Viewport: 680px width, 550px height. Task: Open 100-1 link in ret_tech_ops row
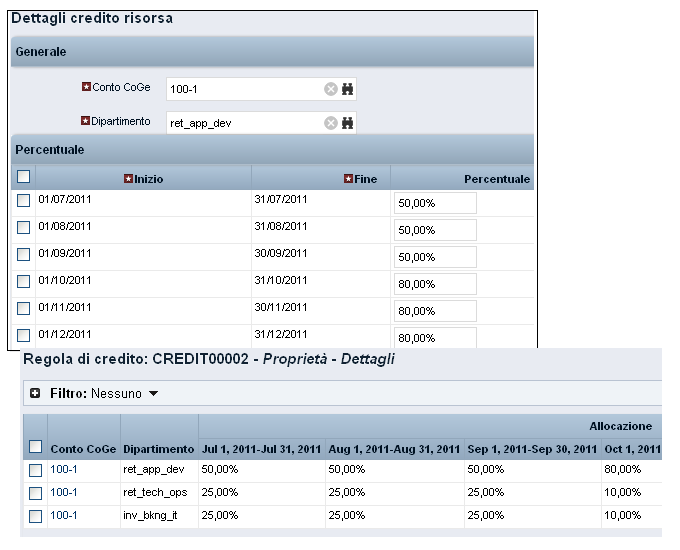pos(64,492)
